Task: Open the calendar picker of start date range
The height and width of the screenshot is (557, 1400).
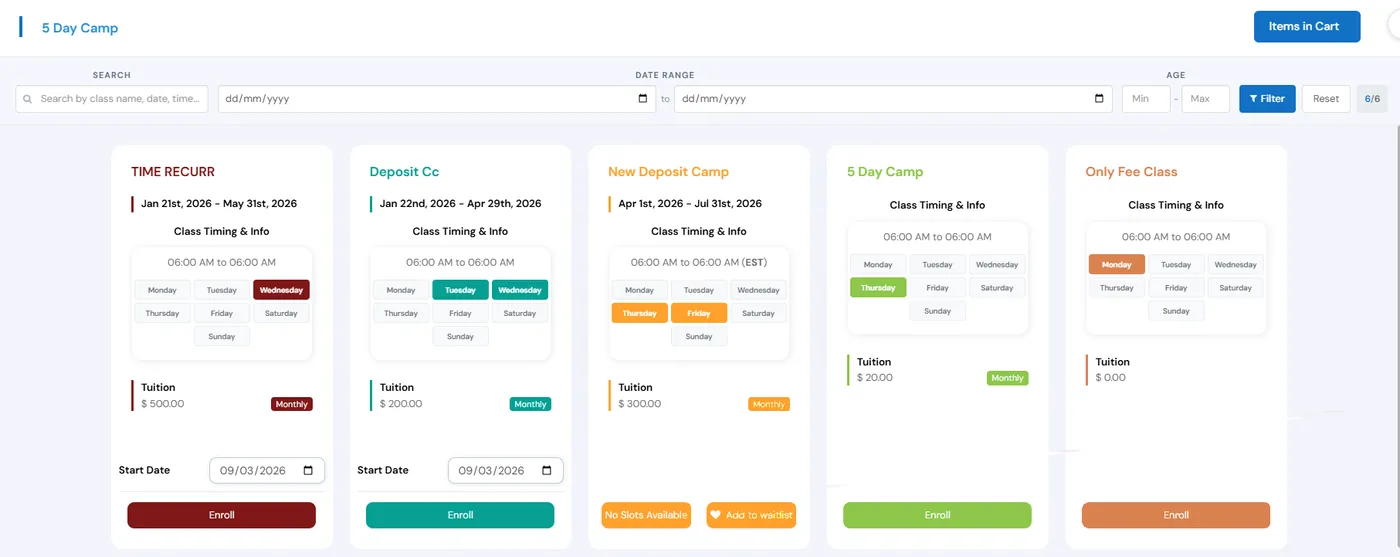Action: [643, 99]
